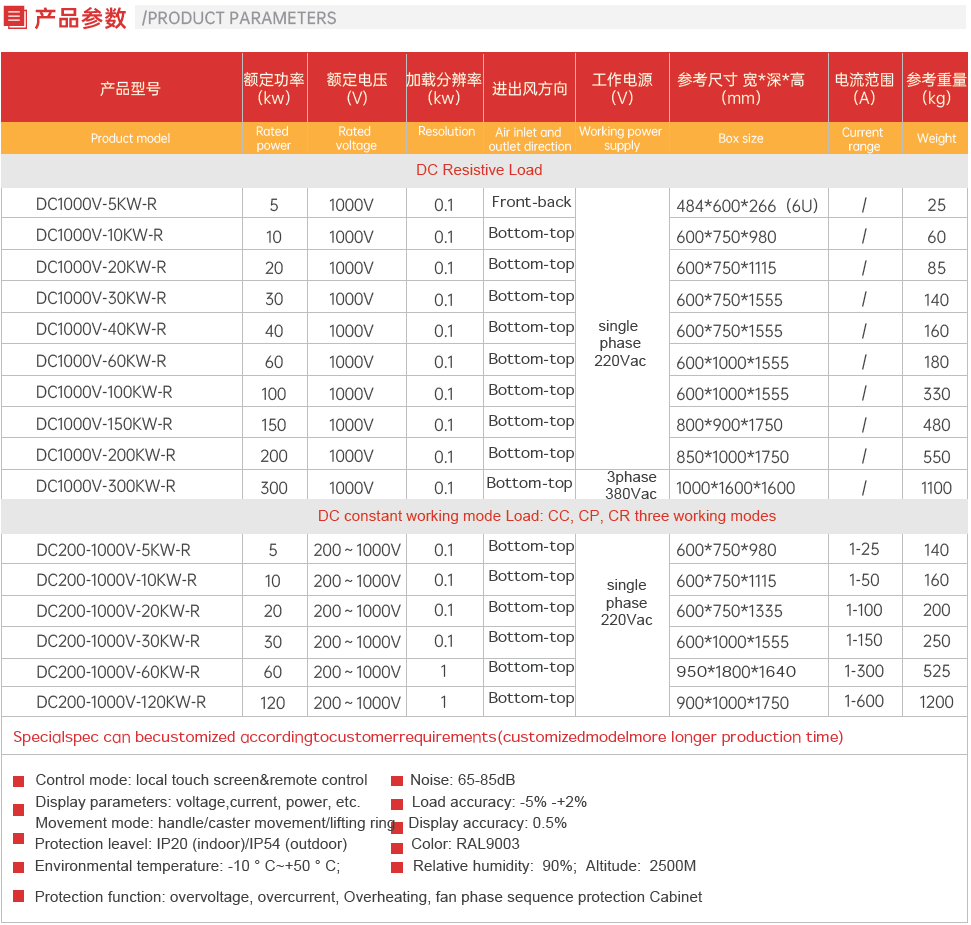Viewport: 971px width, 925px height.
Task: Click the 'Box size' subheader
Action: [741, 138]
